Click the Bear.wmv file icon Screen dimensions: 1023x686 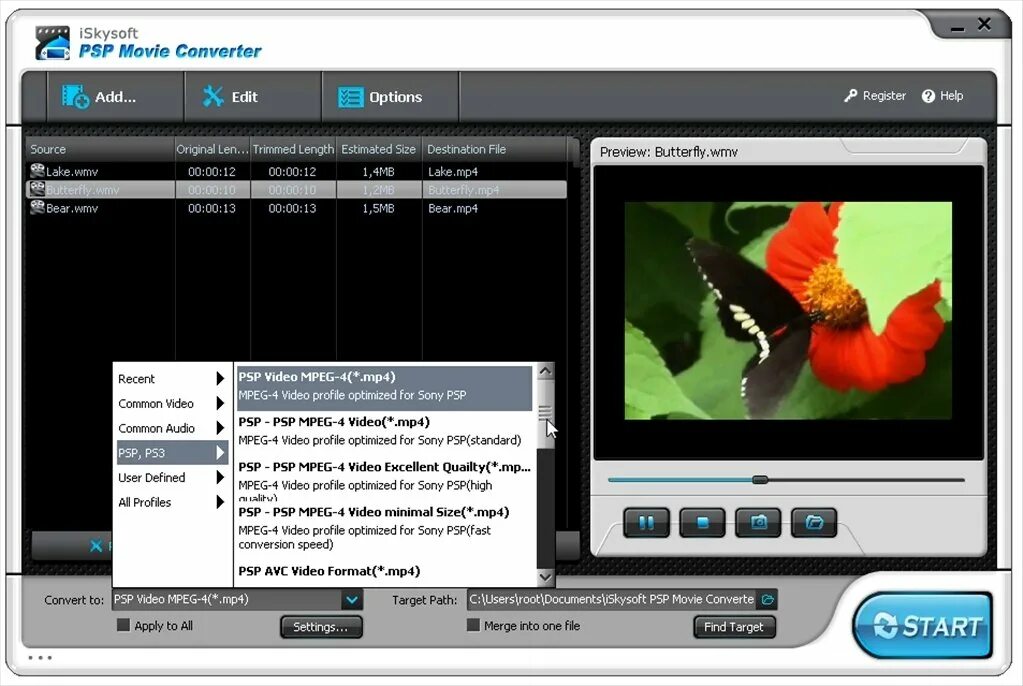[37, 208]
